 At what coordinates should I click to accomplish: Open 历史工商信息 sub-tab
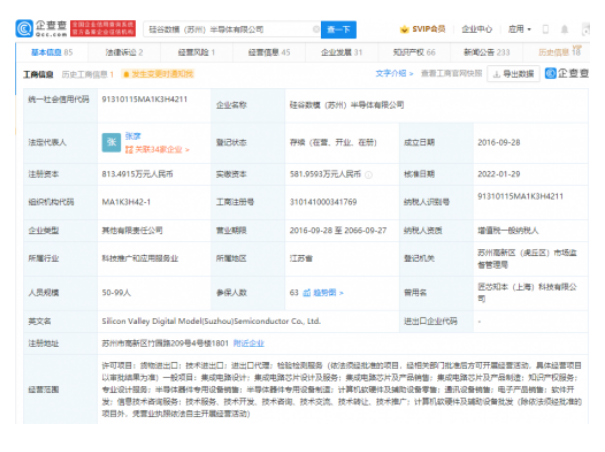coord(88,74)
